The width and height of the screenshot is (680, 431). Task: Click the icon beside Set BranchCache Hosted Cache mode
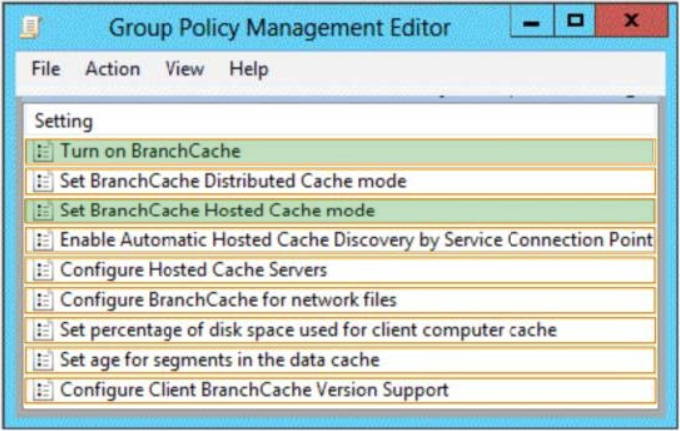tap(43, 211)
